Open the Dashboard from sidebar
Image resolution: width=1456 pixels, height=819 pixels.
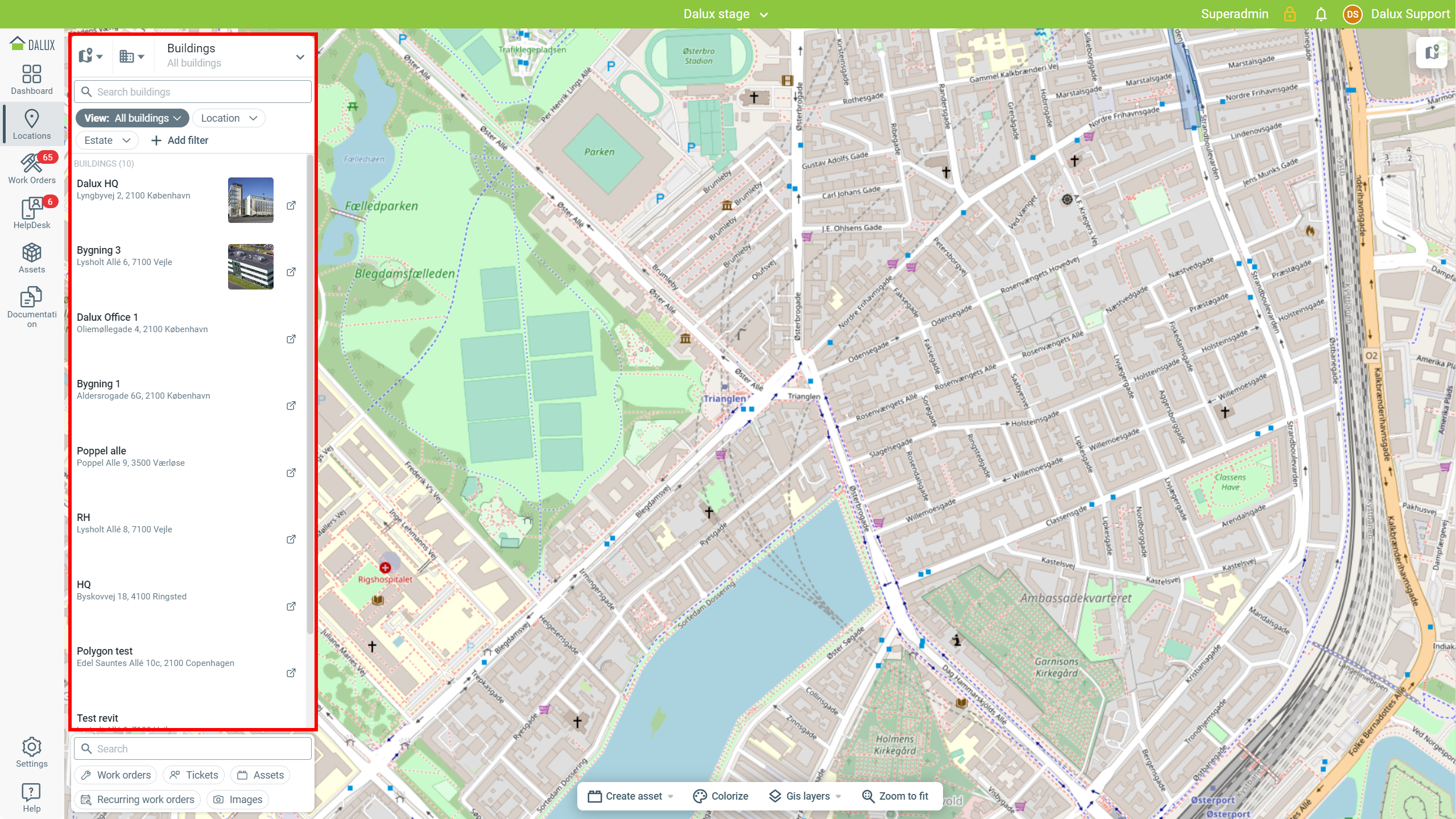coord(32,80)
